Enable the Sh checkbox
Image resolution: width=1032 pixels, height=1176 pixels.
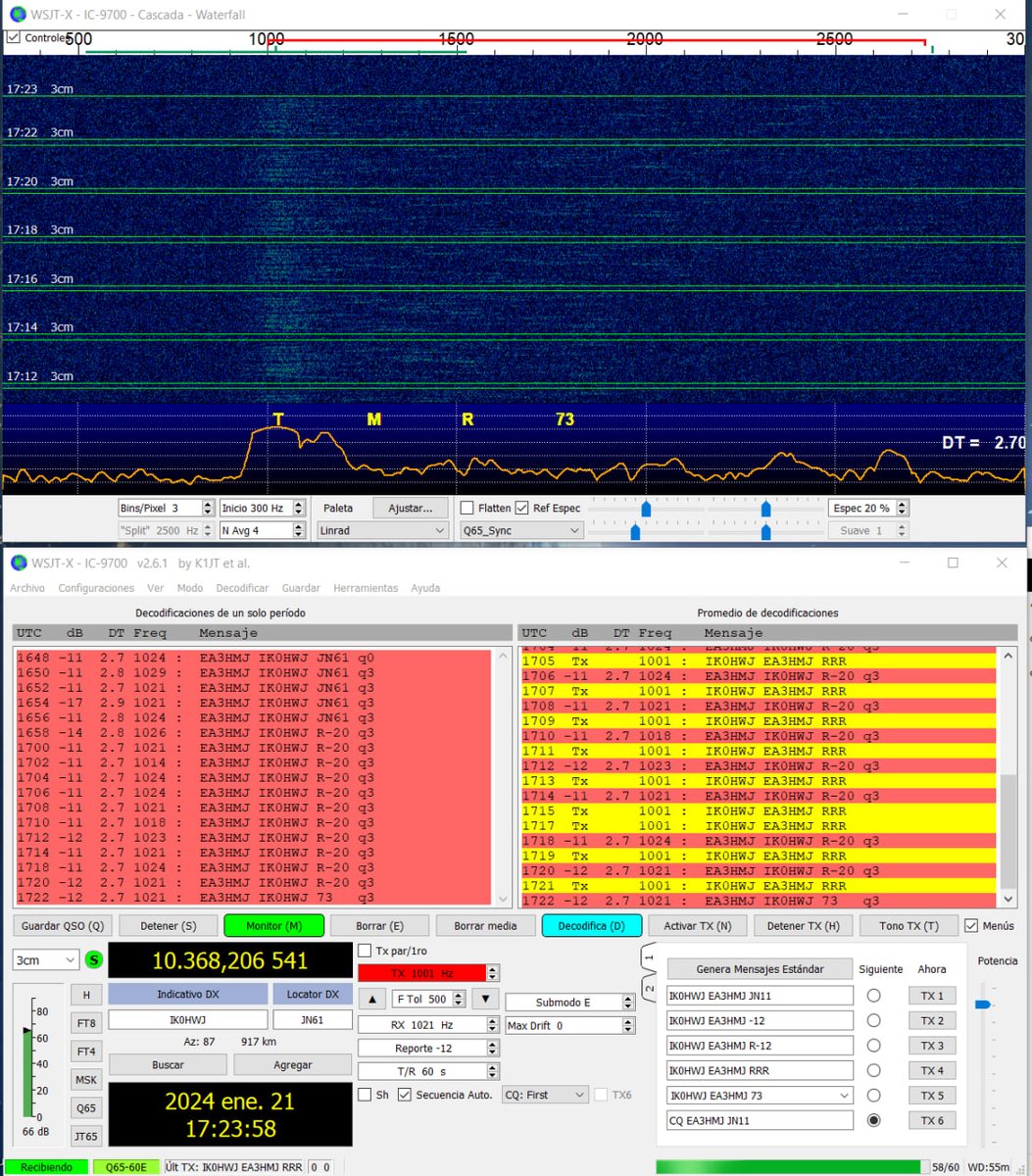pyautogui.click(x=365, y=1095)
